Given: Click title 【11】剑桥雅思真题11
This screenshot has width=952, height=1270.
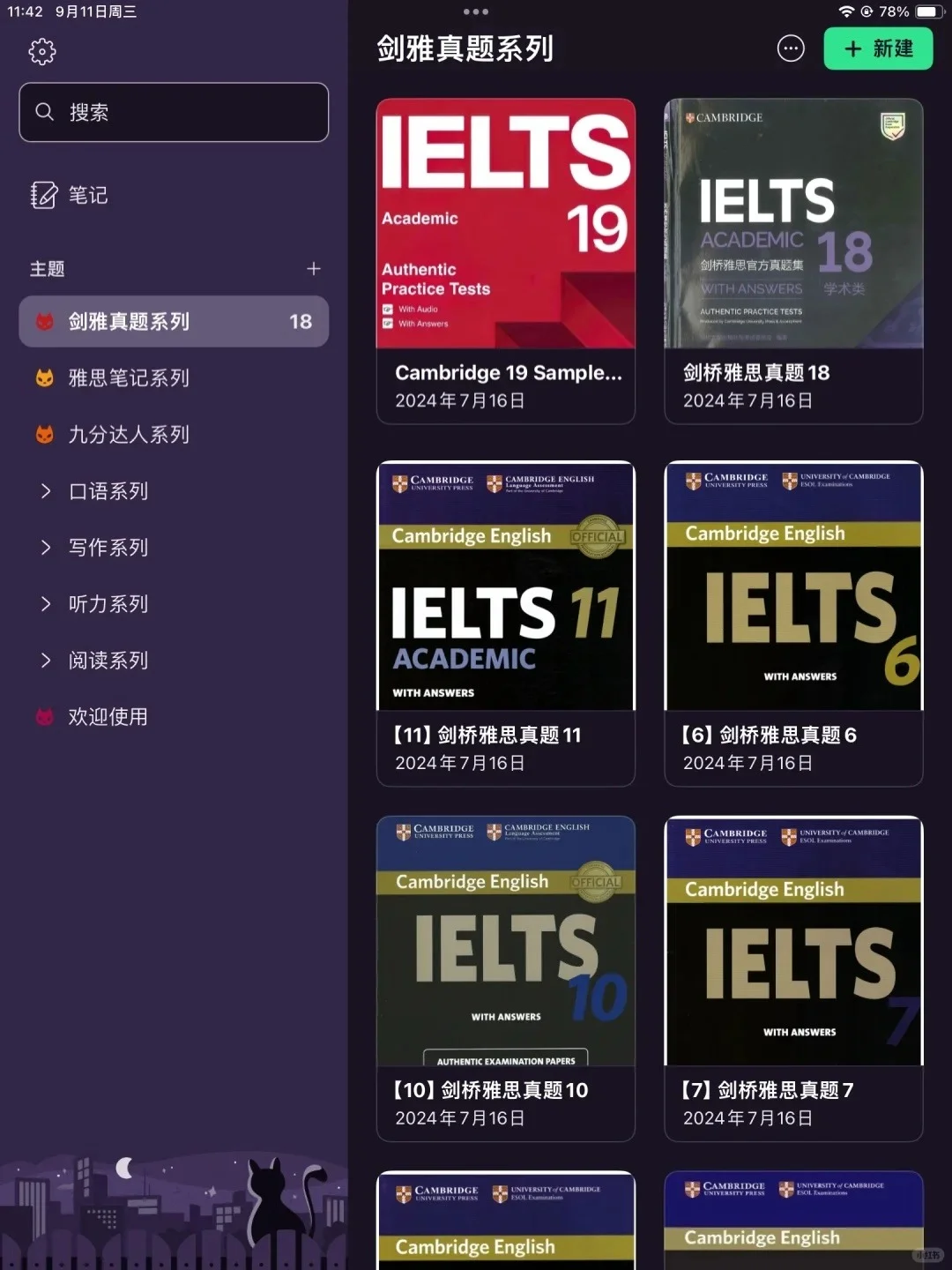Looking at the screenshot, I should click(487, 736).
